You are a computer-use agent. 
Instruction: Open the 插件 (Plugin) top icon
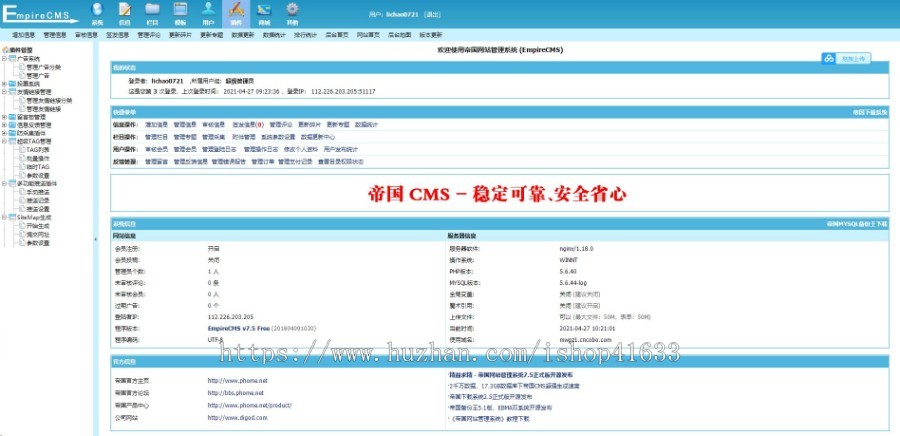[x=236, y=13]
